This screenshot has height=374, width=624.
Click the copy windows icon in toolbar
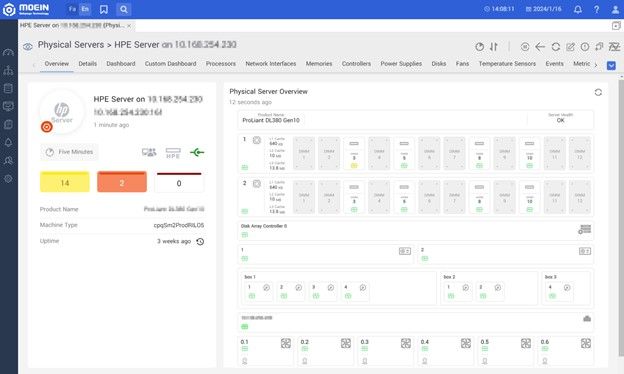(x=599, y=47)
